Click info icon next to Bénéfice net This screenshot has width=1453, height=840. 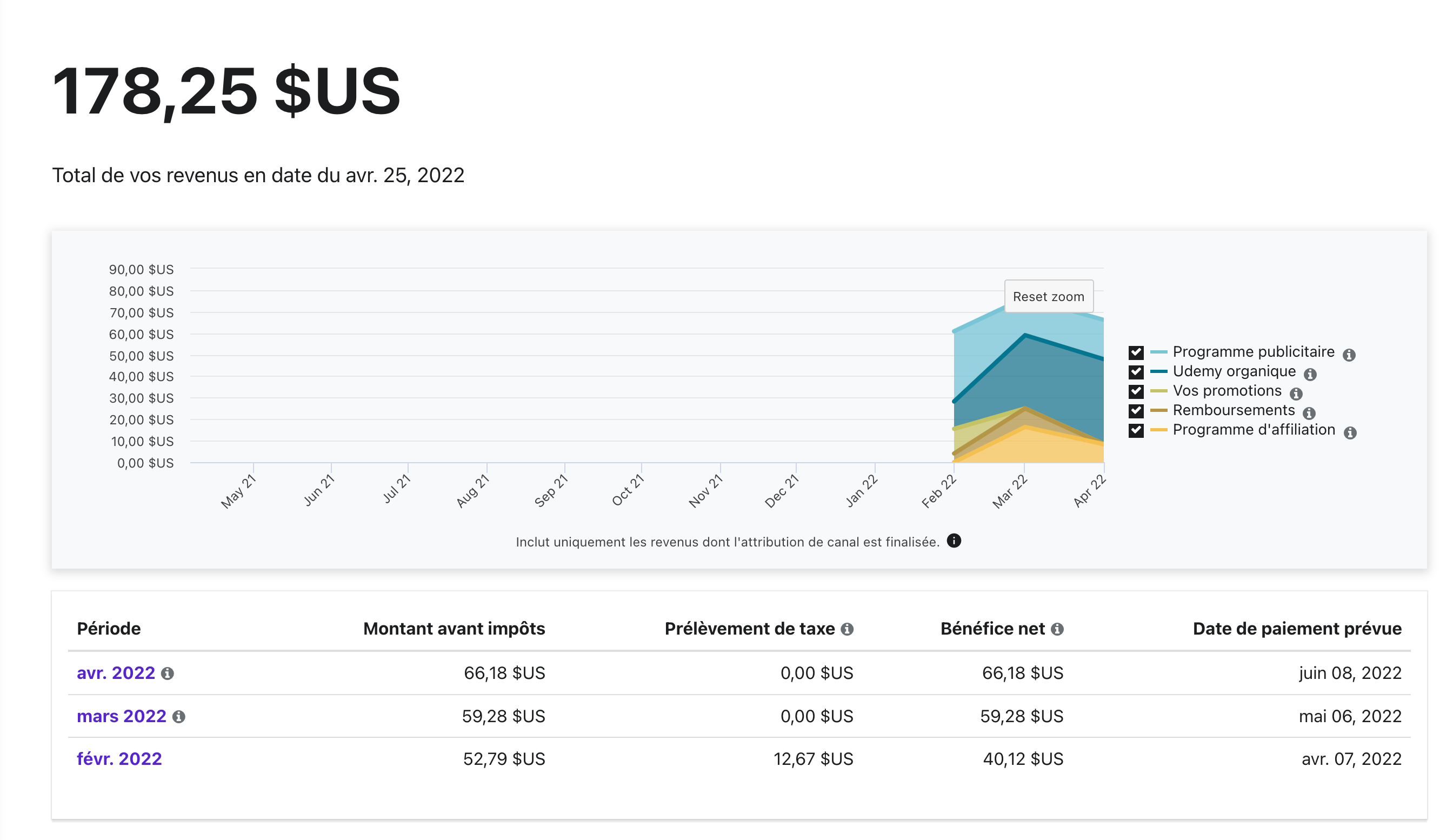tap(1057, 629)
